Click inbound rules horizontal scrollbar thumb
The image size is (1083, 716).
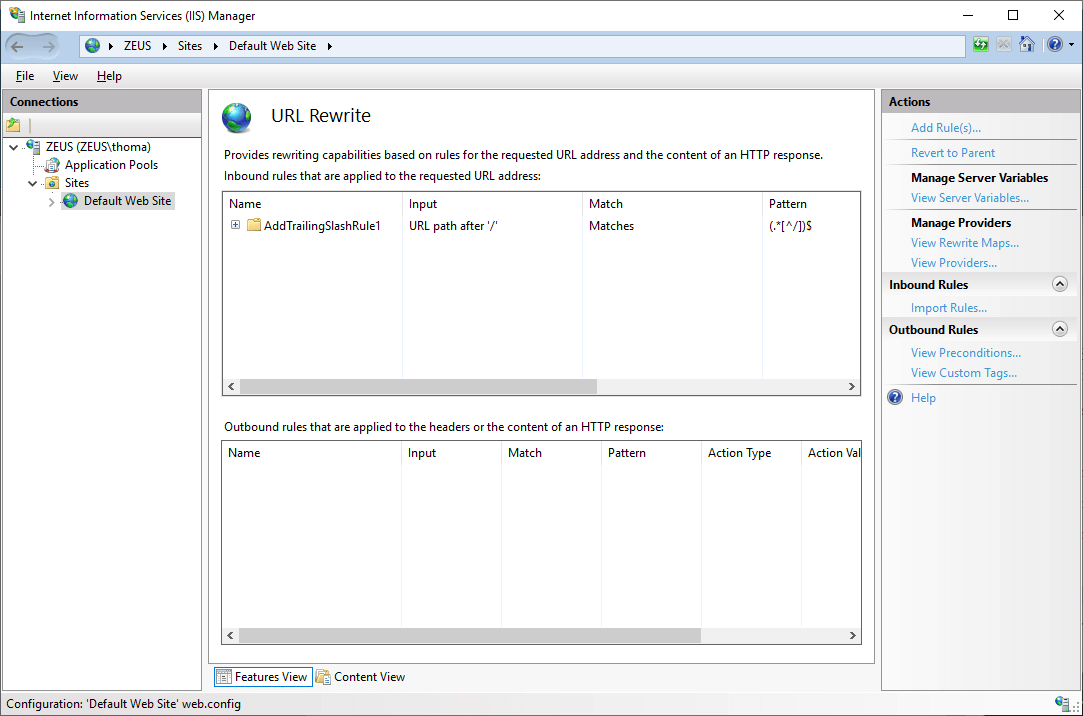418,387
